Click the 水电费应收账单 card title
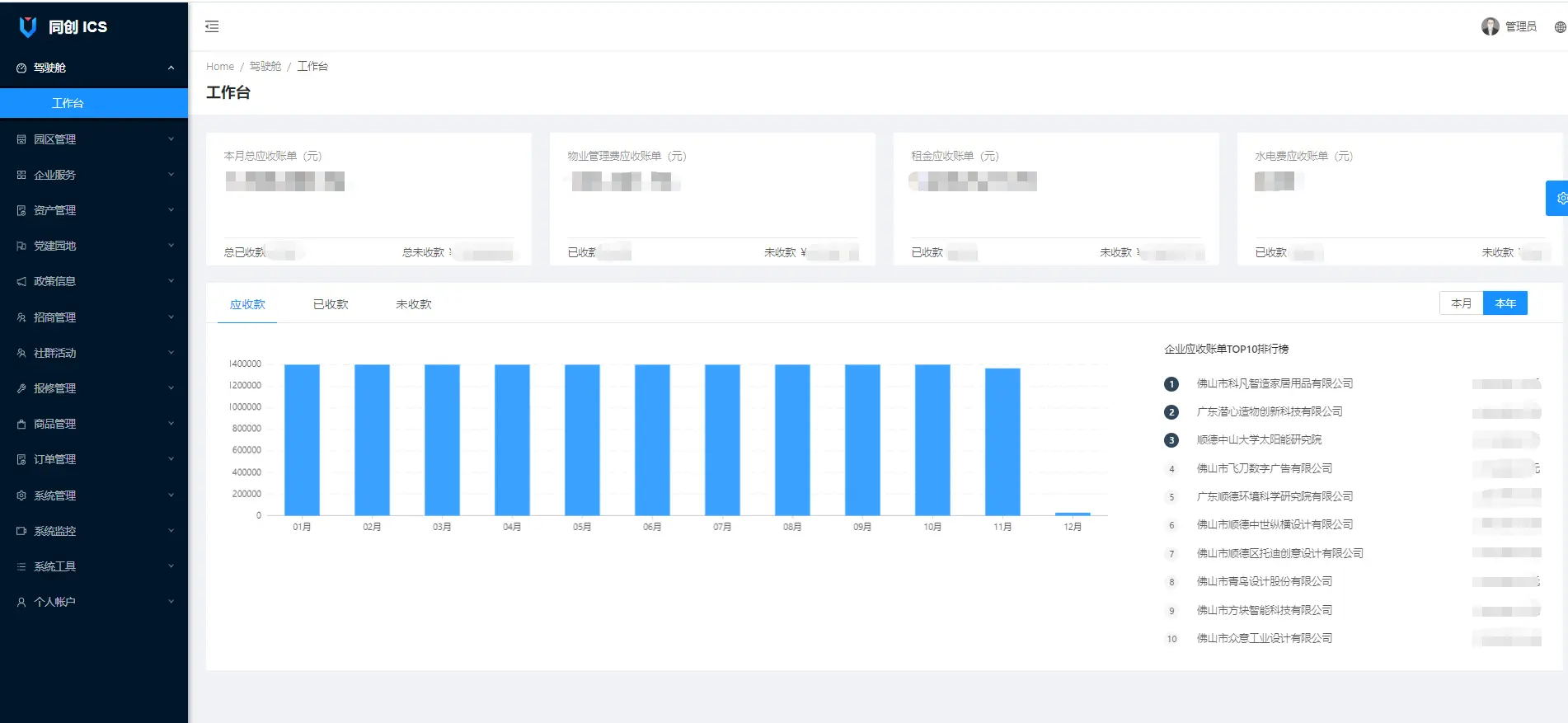Screen dimensions: 1568x723 tap(1303, 156)
